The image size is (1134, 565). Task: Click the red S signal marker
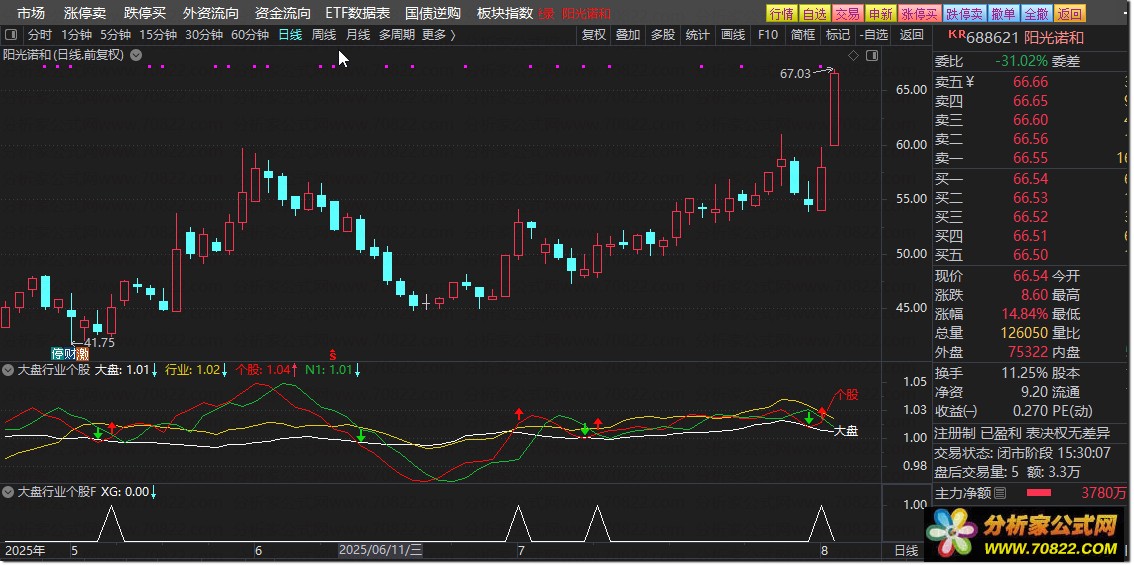pos(333,354)
